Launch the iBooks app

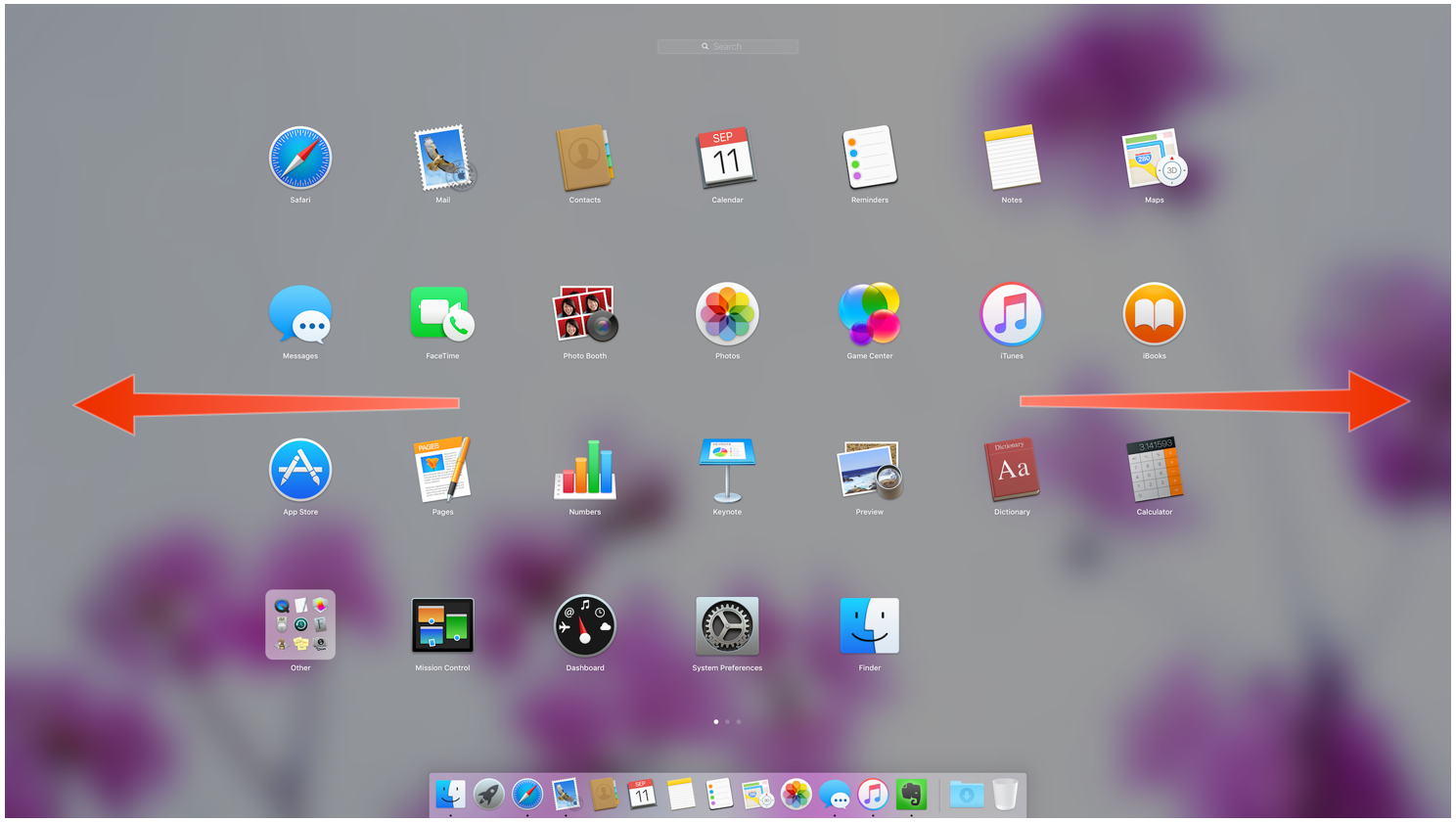coord(1155,314)
